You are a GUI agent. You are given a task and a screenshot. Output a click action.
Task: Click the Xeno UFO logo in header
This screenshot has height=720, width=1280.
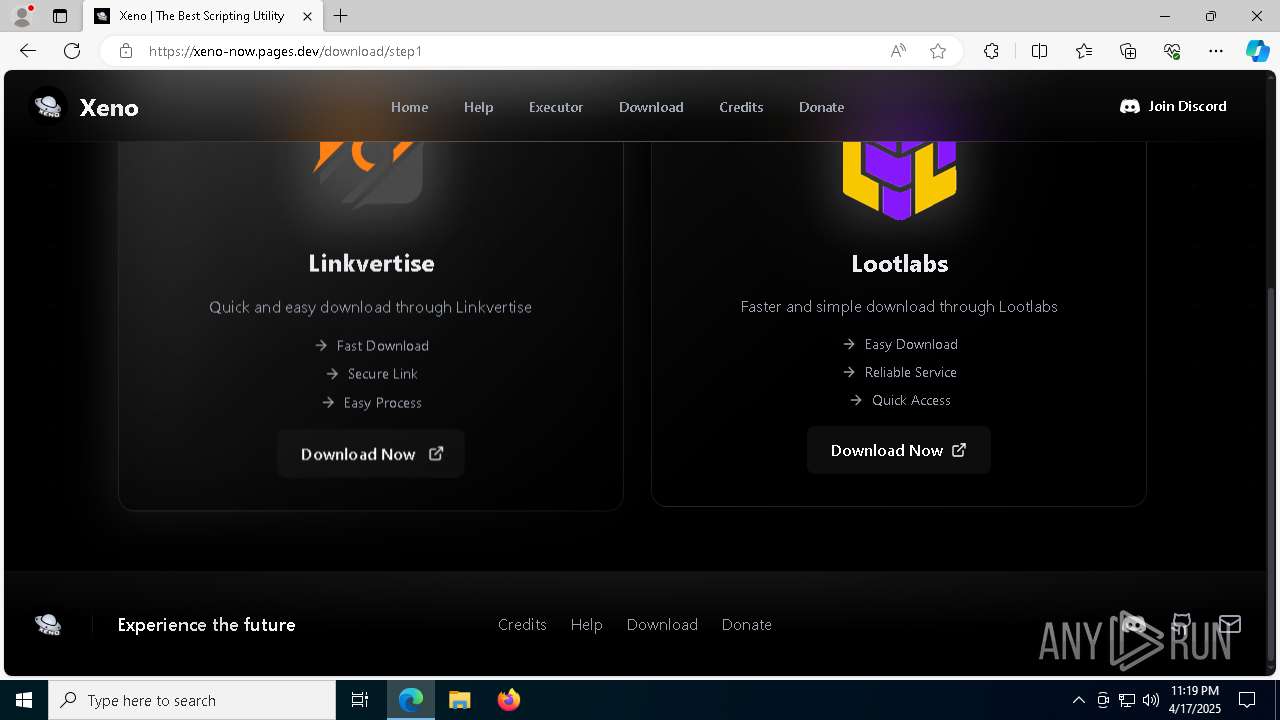(48, 106)
